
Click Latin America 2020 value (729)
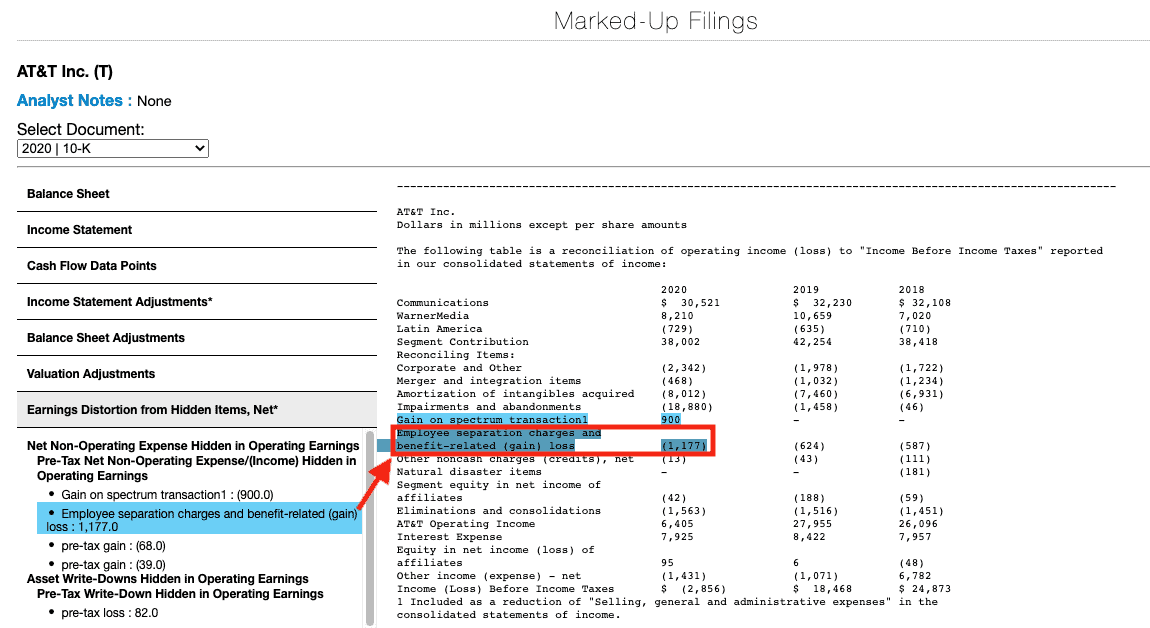click(x=677, y=329)
